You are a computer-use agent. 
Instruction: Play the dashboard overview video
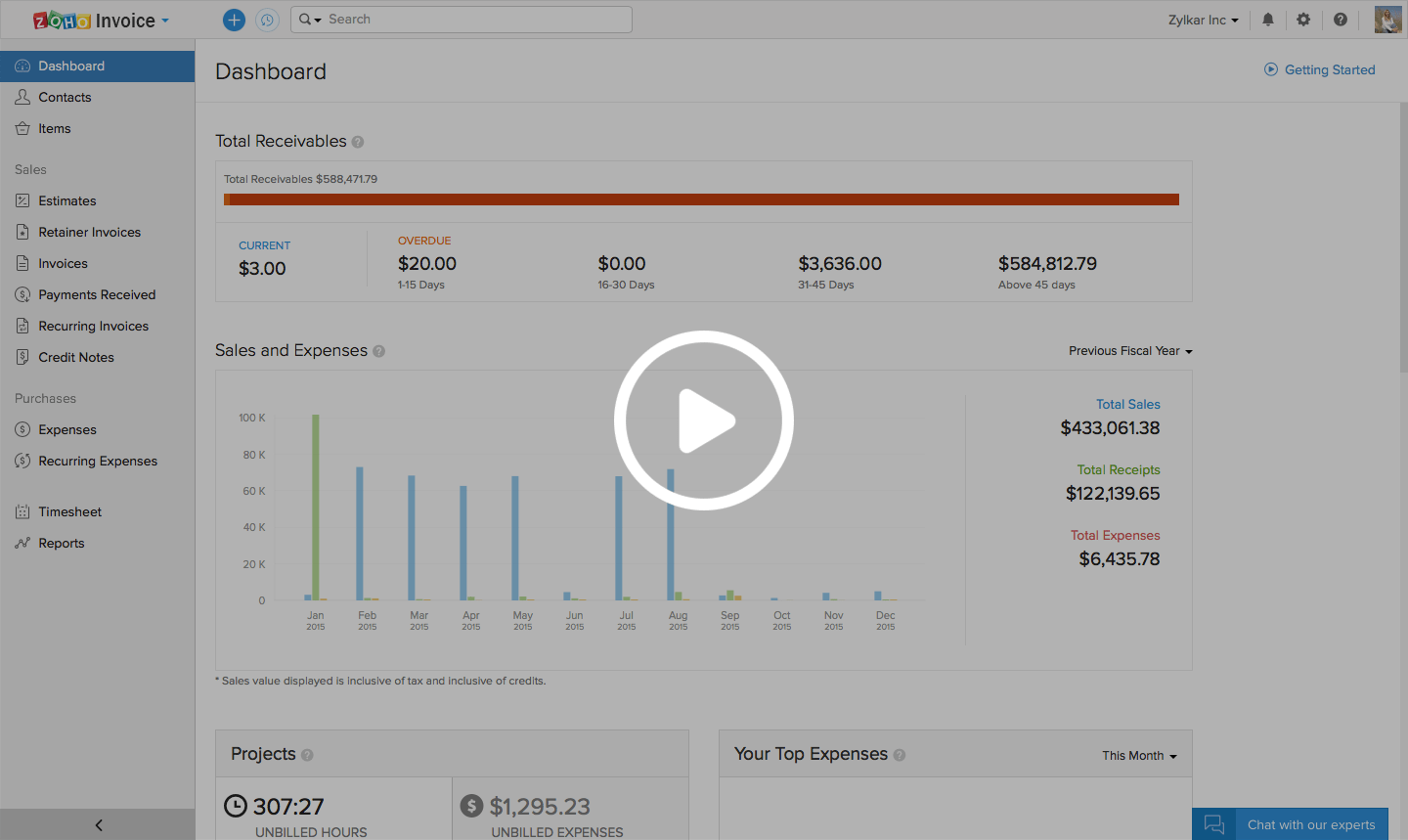(704, 420)
